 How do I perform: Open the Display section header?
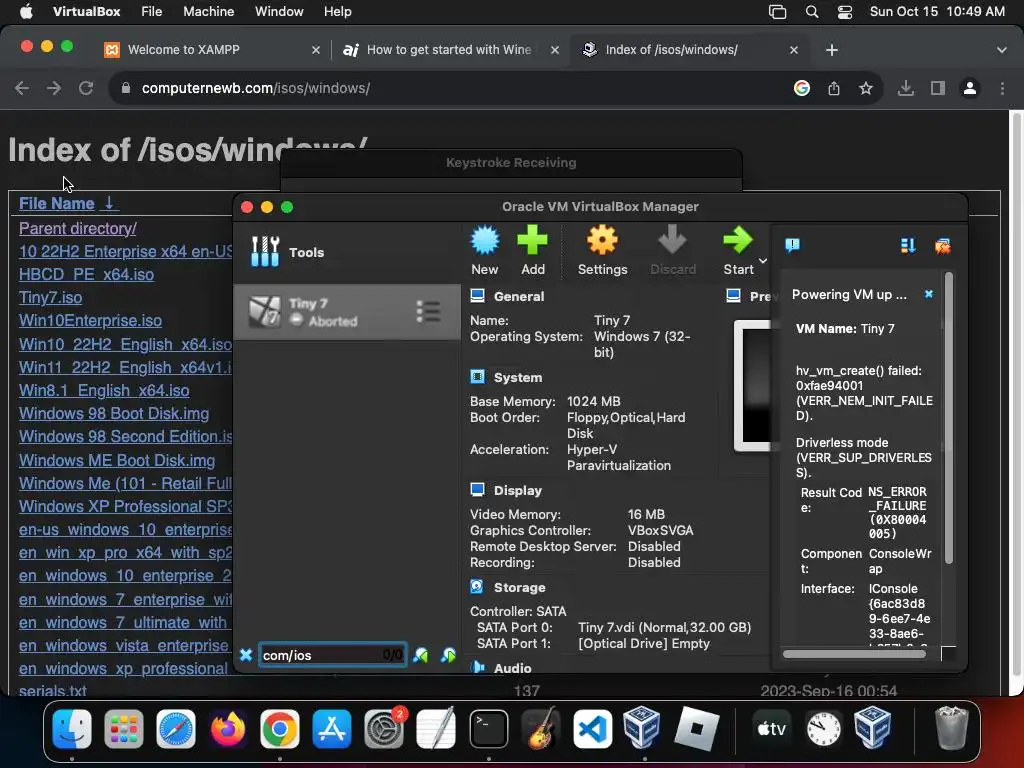517,490
